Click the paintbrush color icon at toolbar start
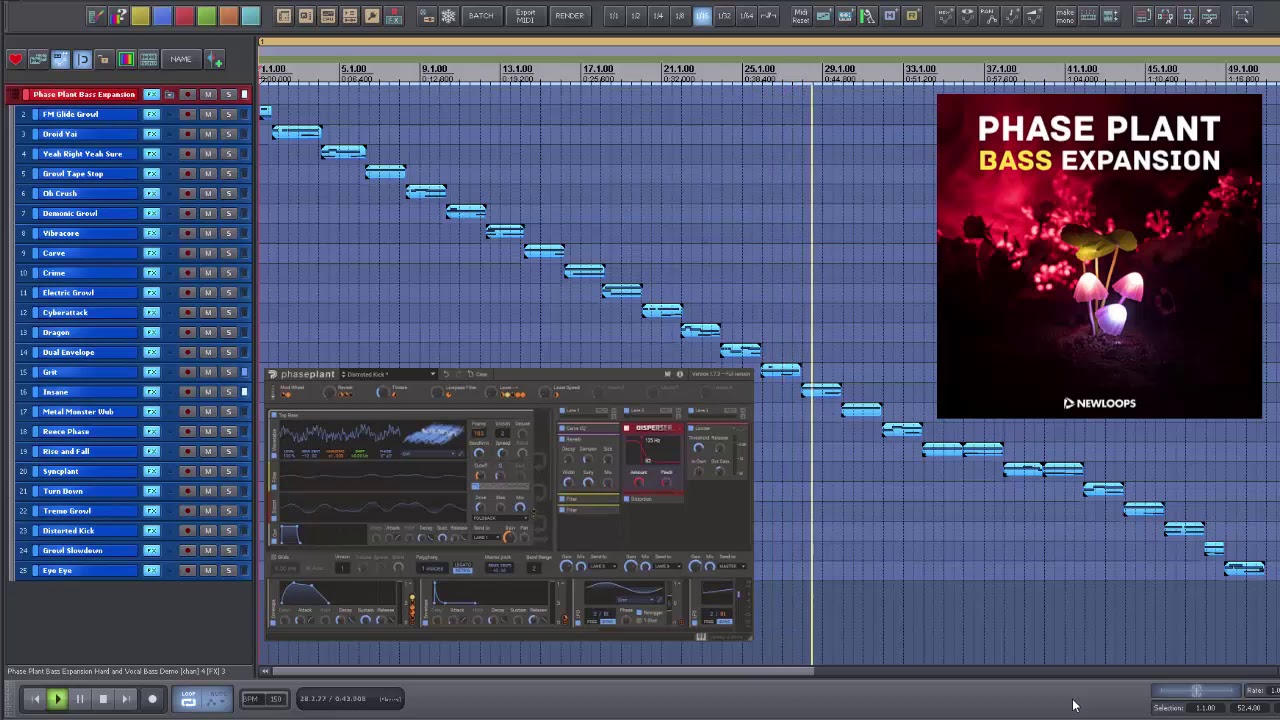 (97, 16)
